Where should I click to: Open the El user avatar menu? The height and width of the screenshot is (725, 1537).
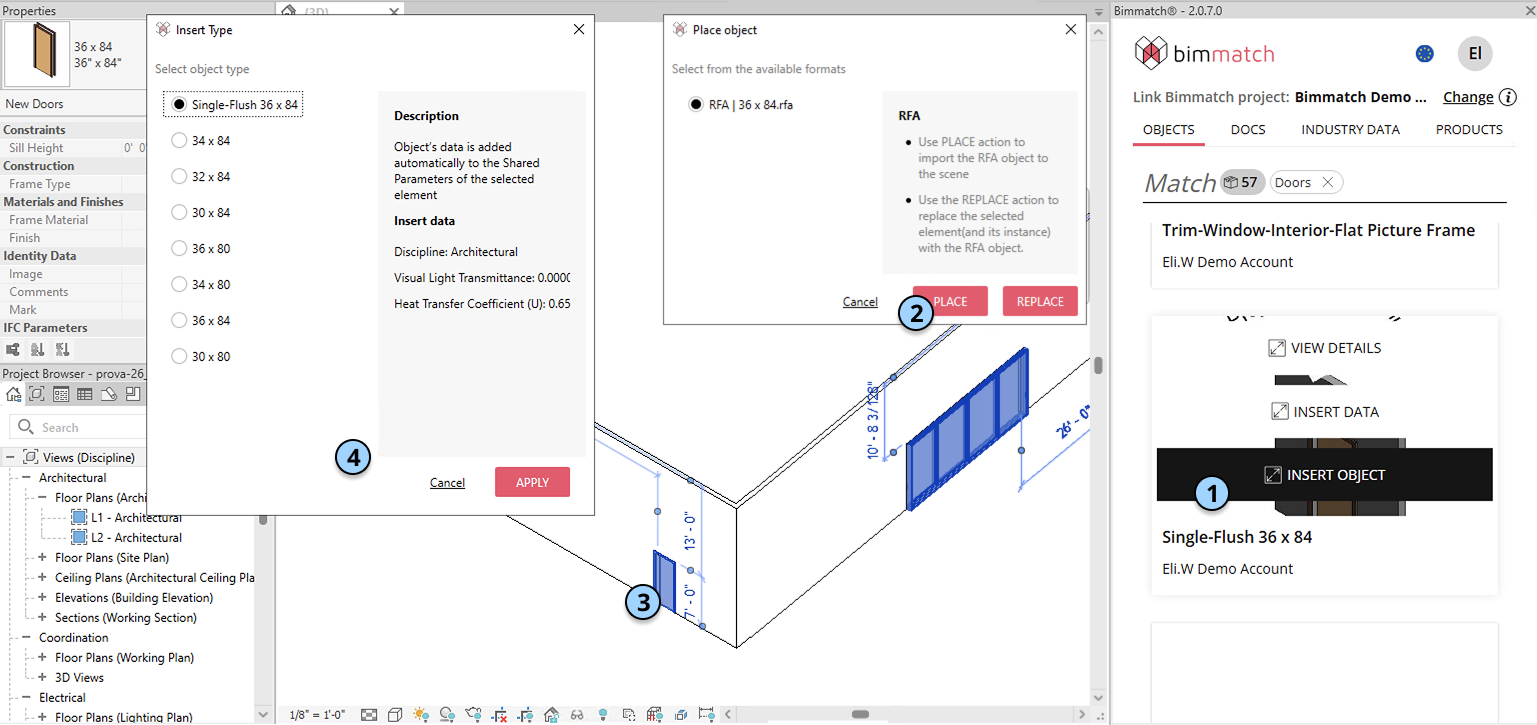[1475, 54]
